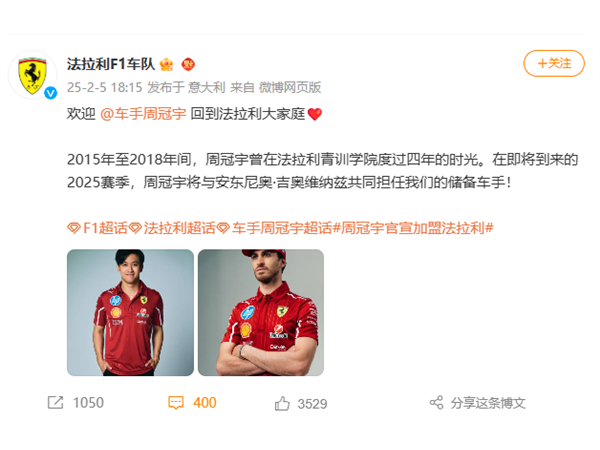The image size is (600, 450).
Task: Like the post with the thumbs-up icon
Action: point(282,403)
